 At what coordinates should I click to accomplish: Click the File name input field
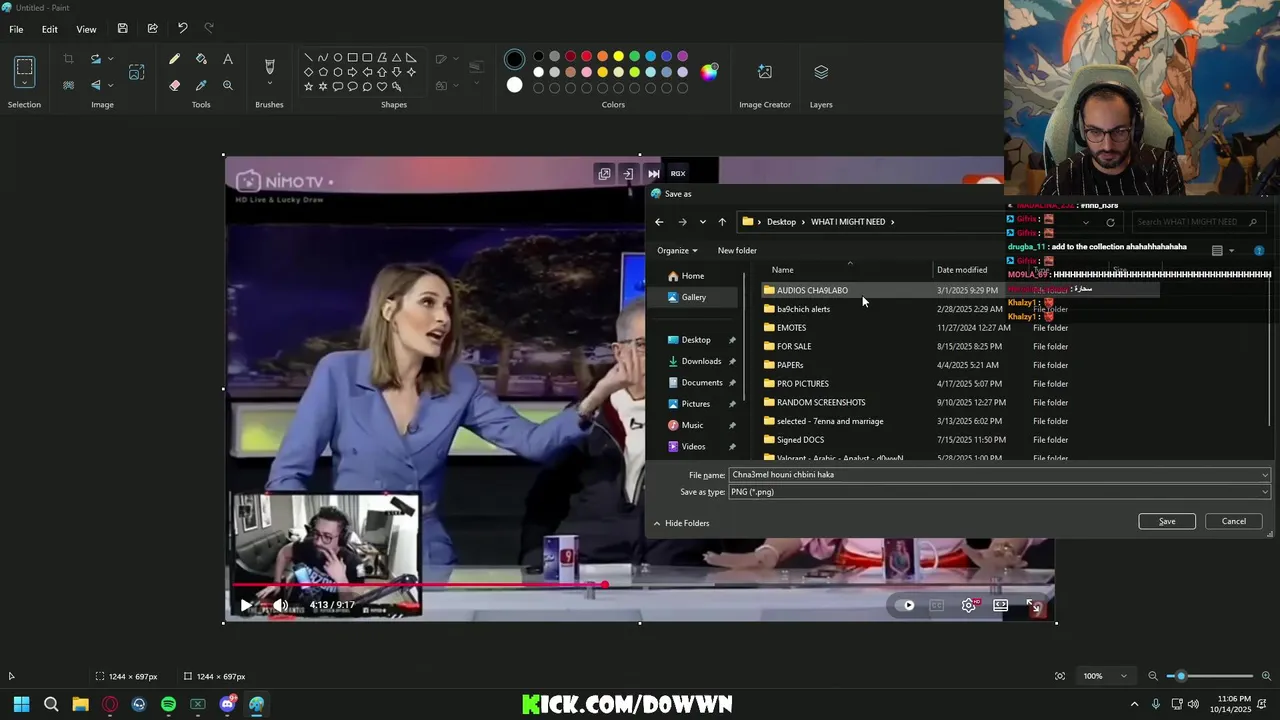pyautogui.click(x=995, y=475)
